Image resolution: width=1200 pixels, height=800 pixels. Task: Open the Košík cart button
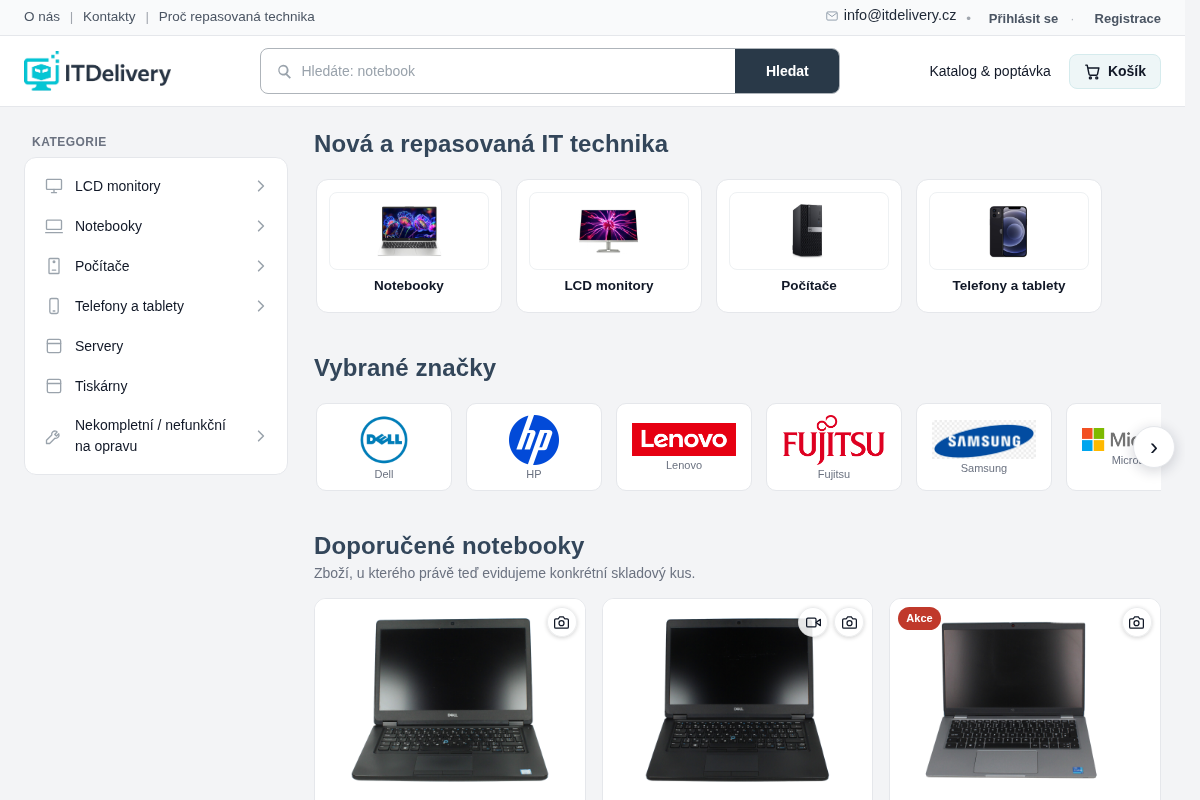(x=1115, y=72)
